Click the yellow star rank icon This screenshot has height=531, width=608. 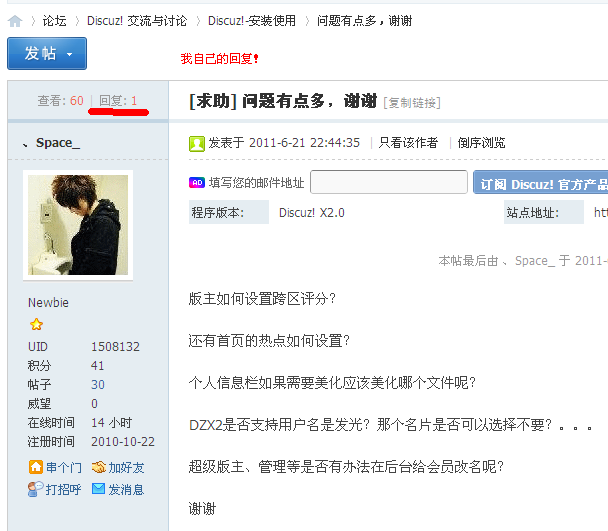pos(36,324)
